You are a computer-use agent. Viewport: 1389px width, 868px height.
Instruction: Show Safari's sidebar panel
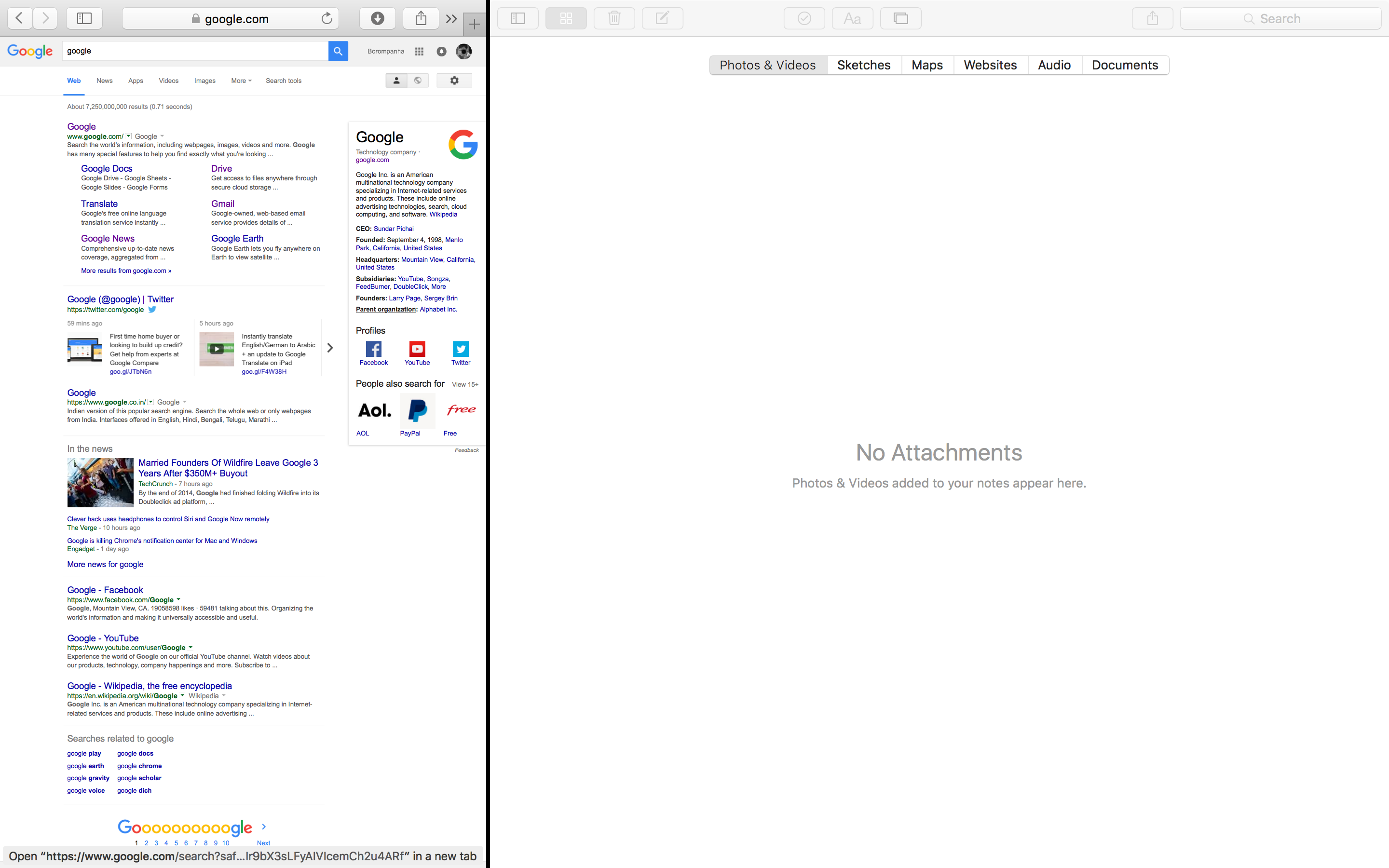click(84, 18)
